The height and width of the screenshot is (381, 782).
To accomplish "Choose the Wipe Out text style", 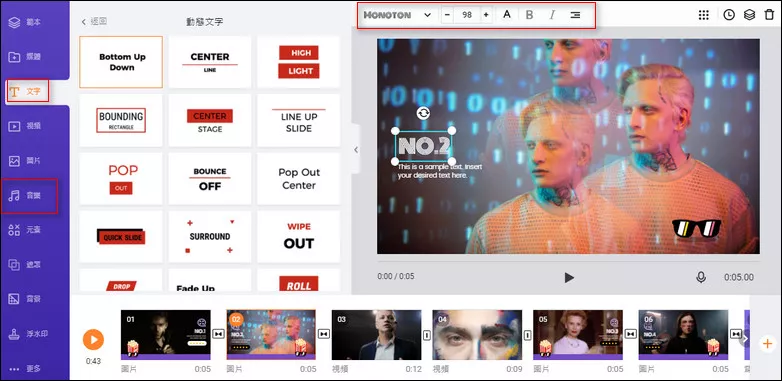I will click(299, 236).
